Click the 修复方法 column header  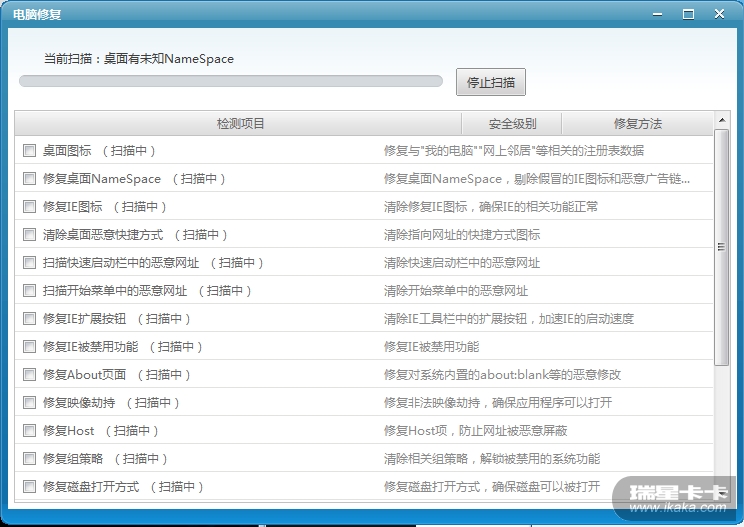pyautogui.click(x=637, y=124)
